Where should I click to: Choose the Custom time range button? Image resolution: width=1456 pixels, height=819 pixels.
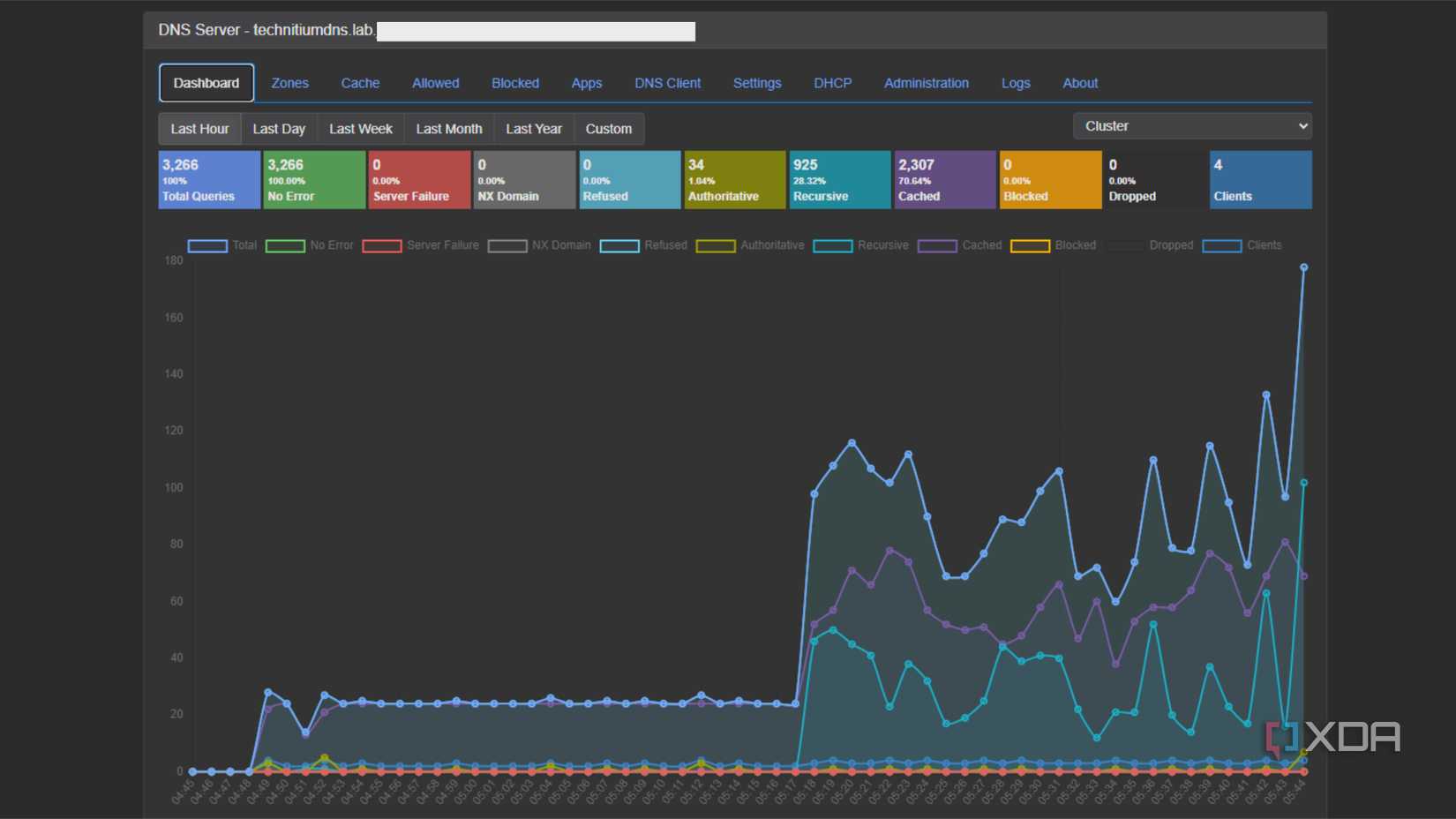pyautogui.click(x=609, y=129)
